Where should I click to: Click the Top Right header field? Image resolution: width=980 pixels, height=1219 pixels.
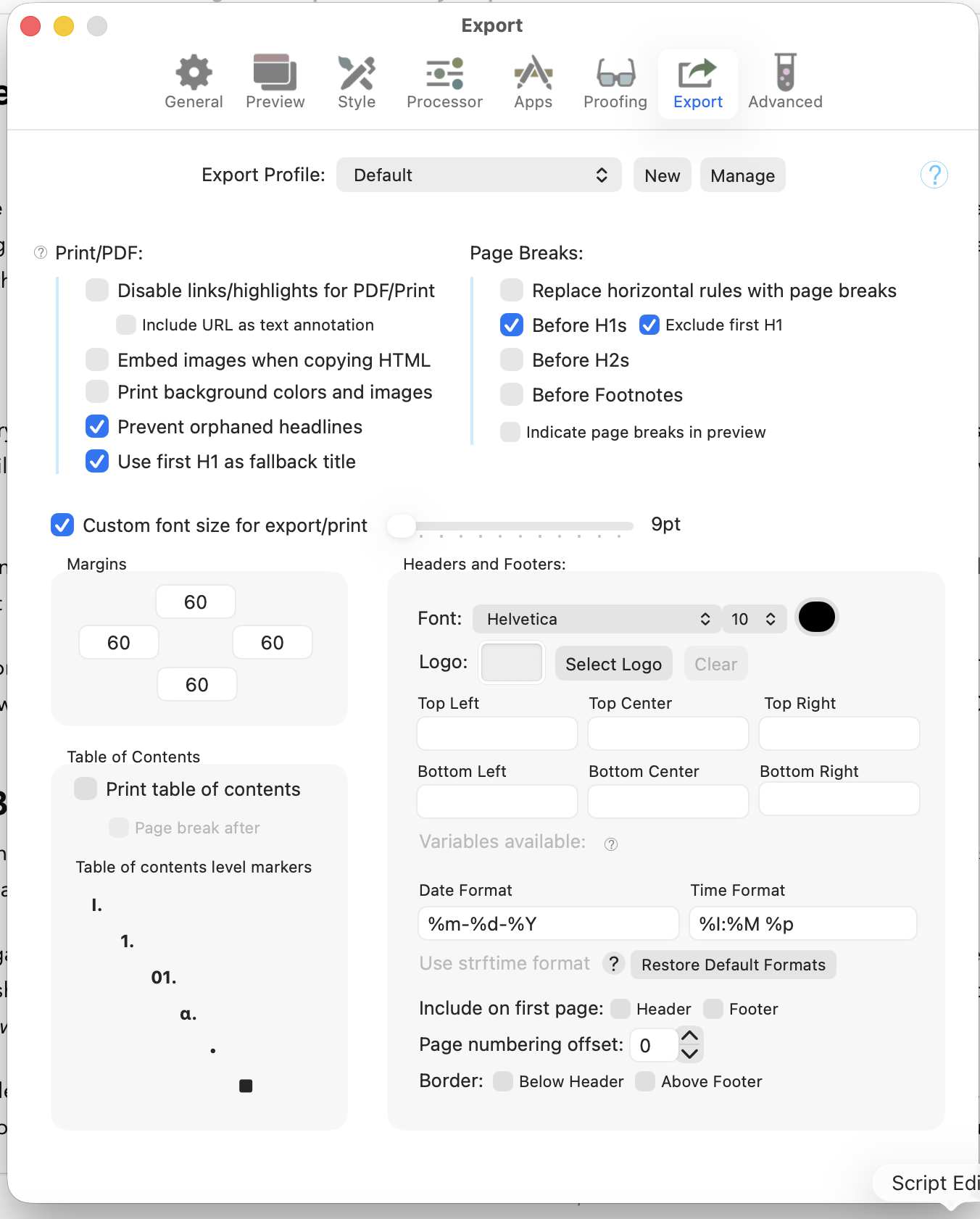pos(839,733)
